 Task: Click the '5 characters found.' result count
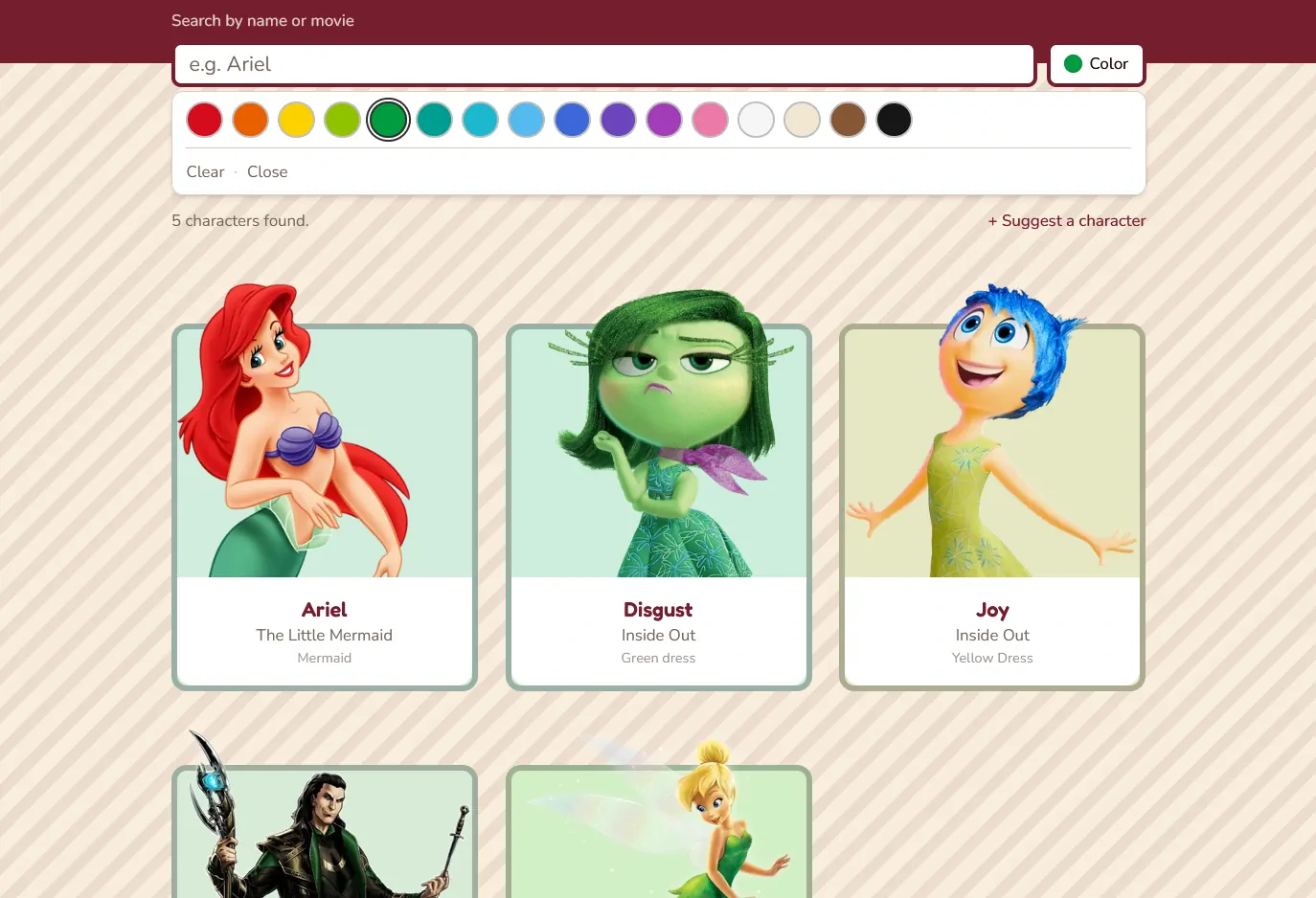click(x=240, y=221)
